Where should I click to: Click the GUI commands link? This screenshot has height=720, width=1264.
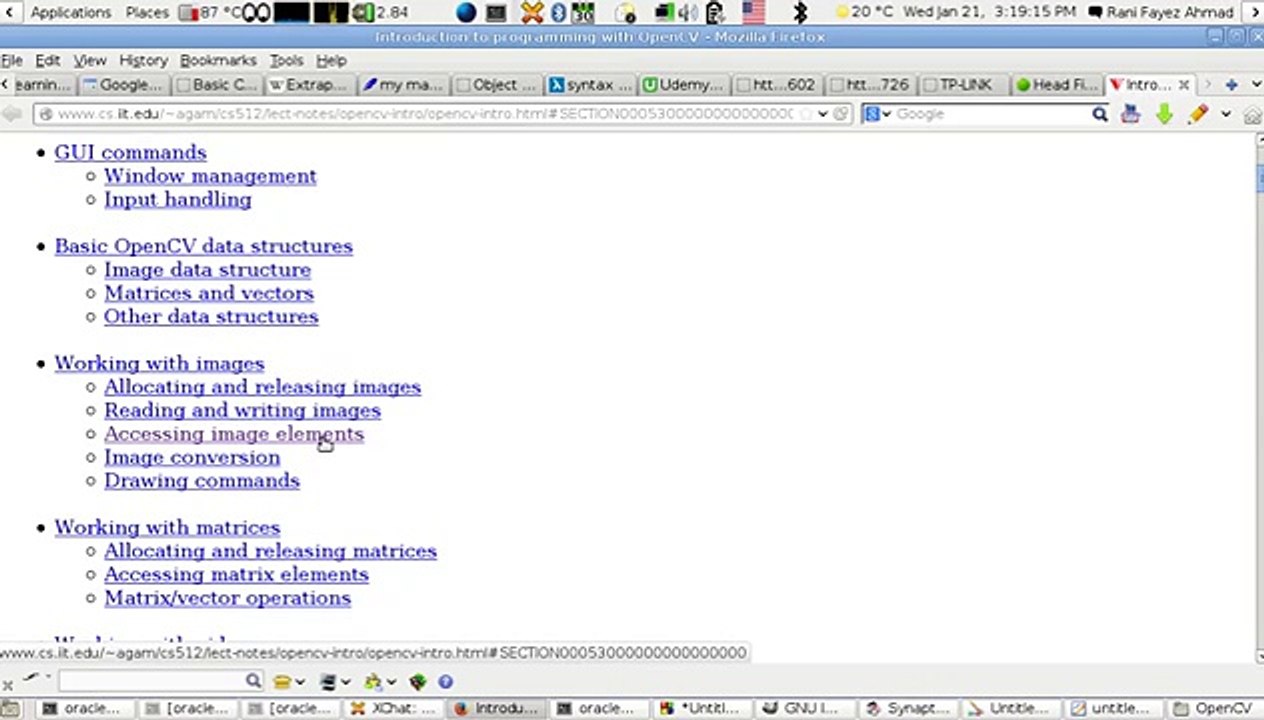pos(130,152)
